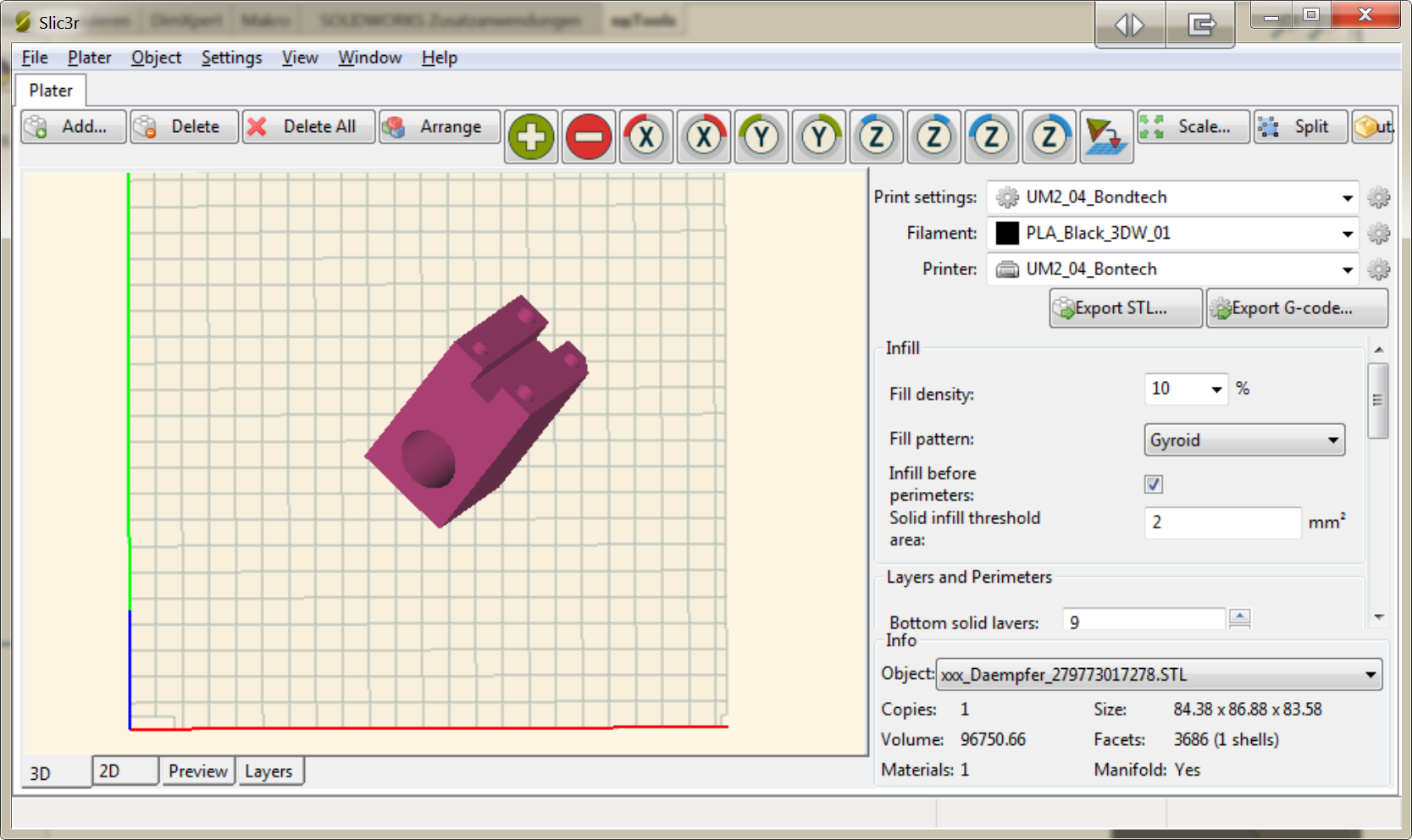
Task: Split the model into parts
Action: [x=1300, y=127]
